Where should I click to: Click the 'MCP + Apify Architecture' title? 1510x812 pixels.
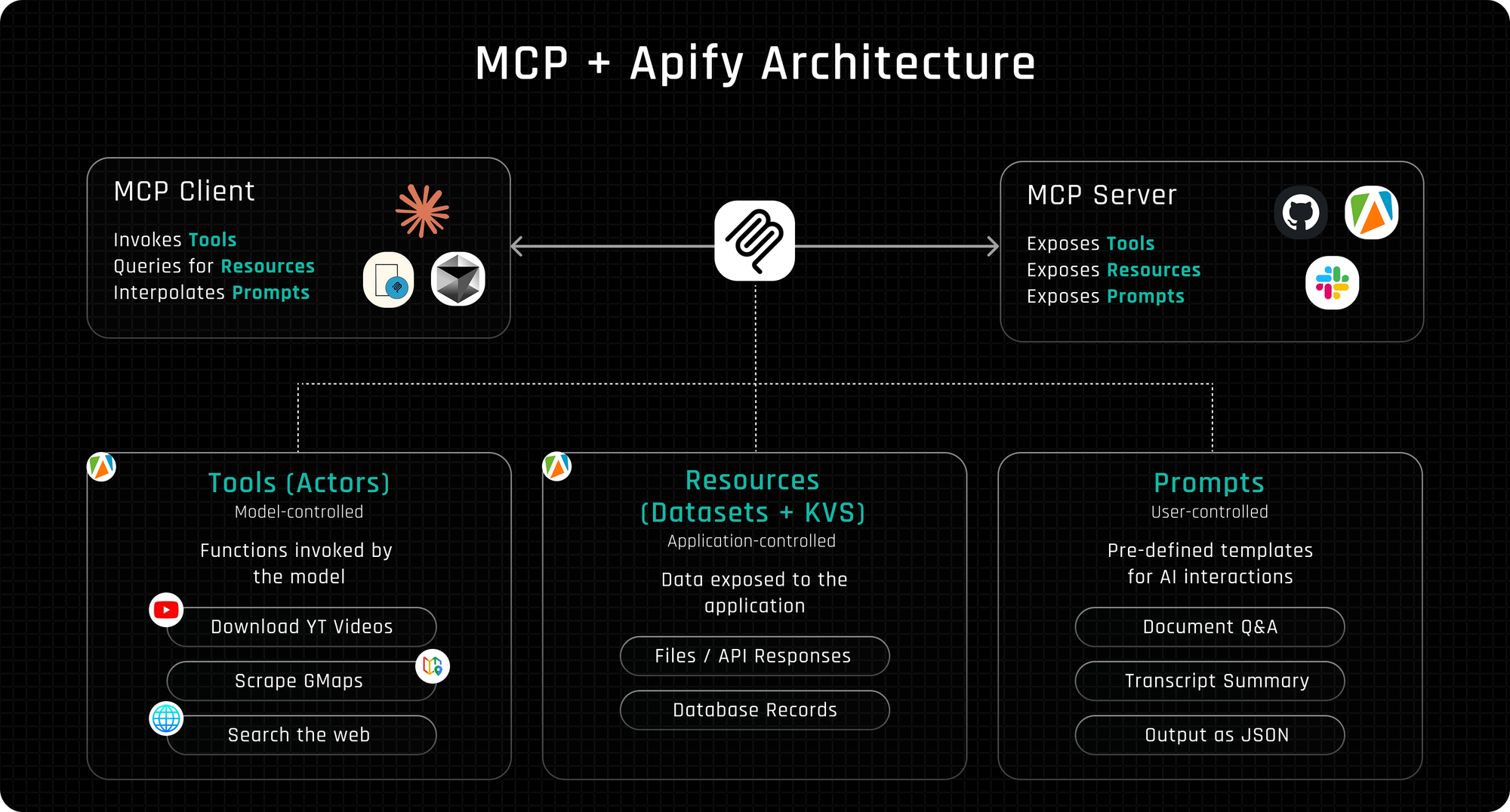755,63
